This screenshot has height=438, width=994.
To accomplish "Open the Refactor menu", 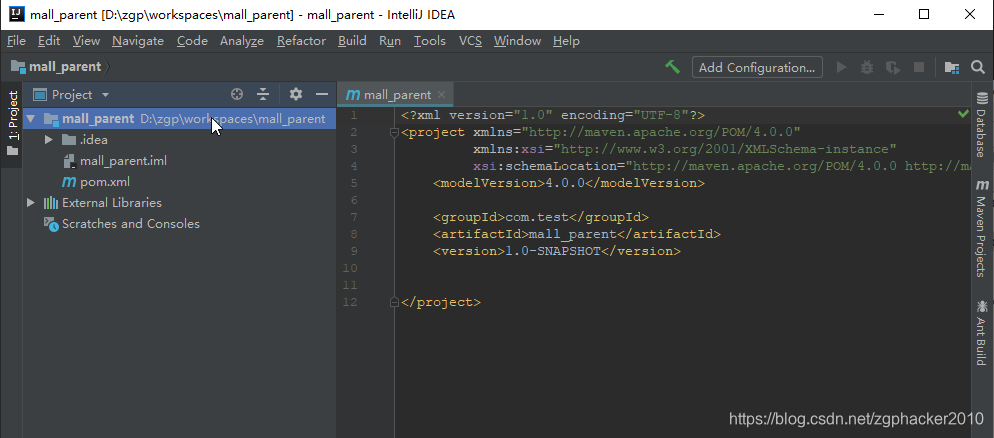I will tap(301, 41).
